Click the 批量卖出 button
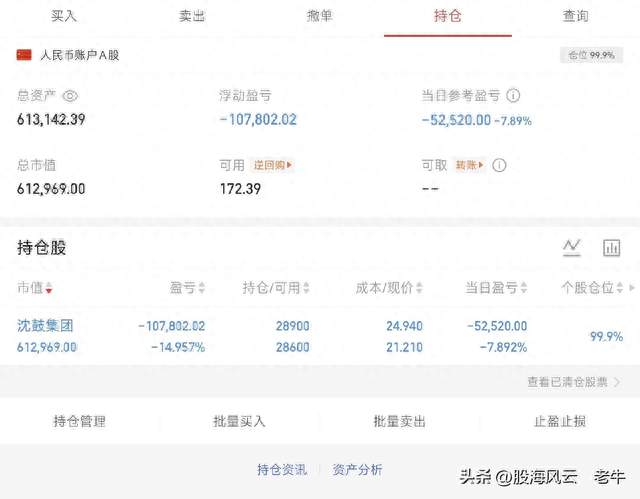Image resolution: width=640 pixels, height=499 pixels. pos(400,421)
